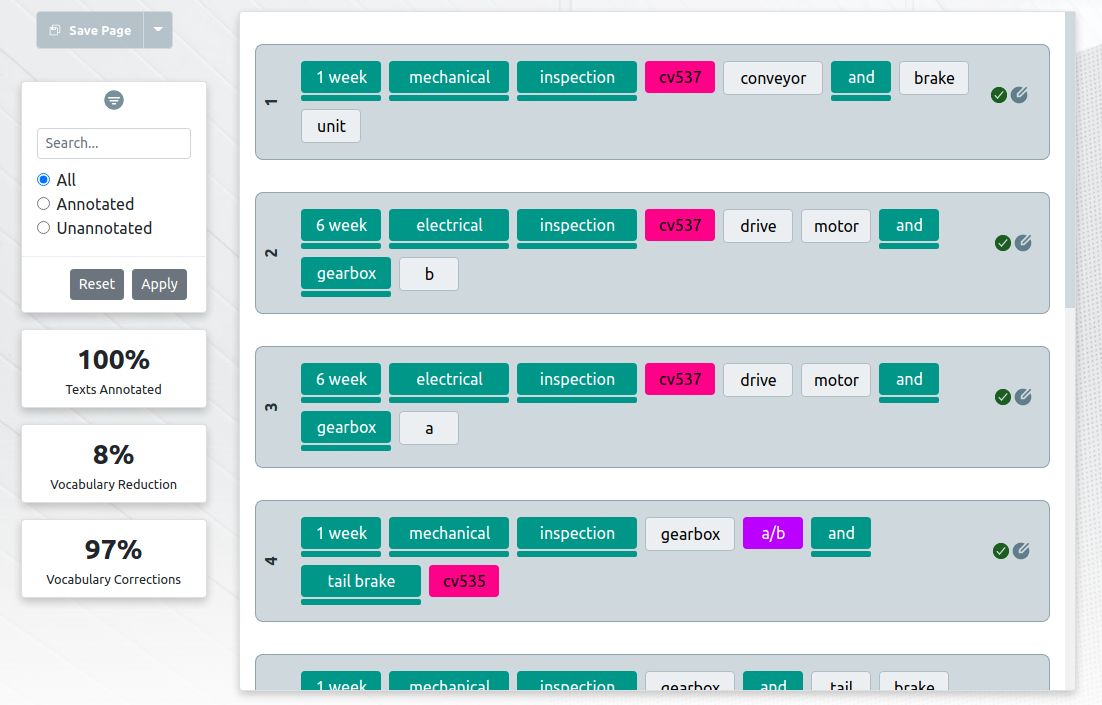Select the pink cv537 token in row 1
Image resolution: width=1102 pixels, height=705 pixels.
pyautogui.click(x=680, y=78)
